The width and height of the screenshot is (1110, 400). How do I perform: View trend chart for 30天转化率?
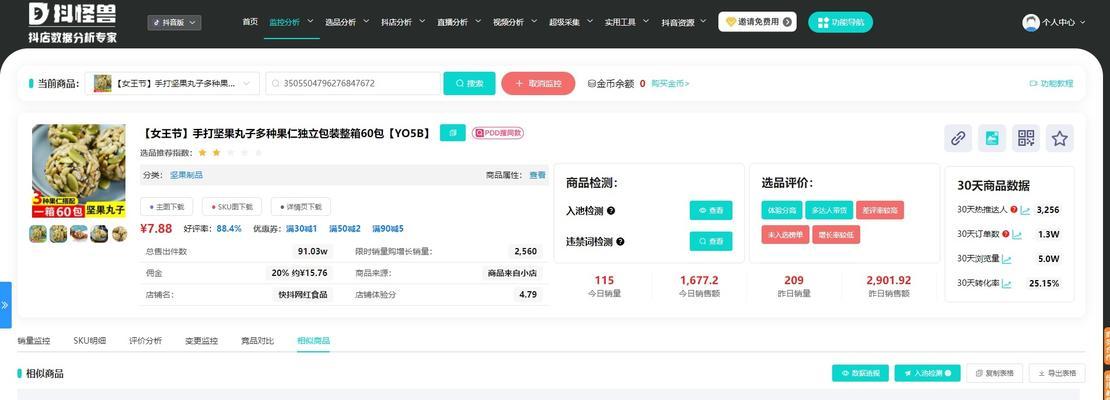click(1007, 284)
